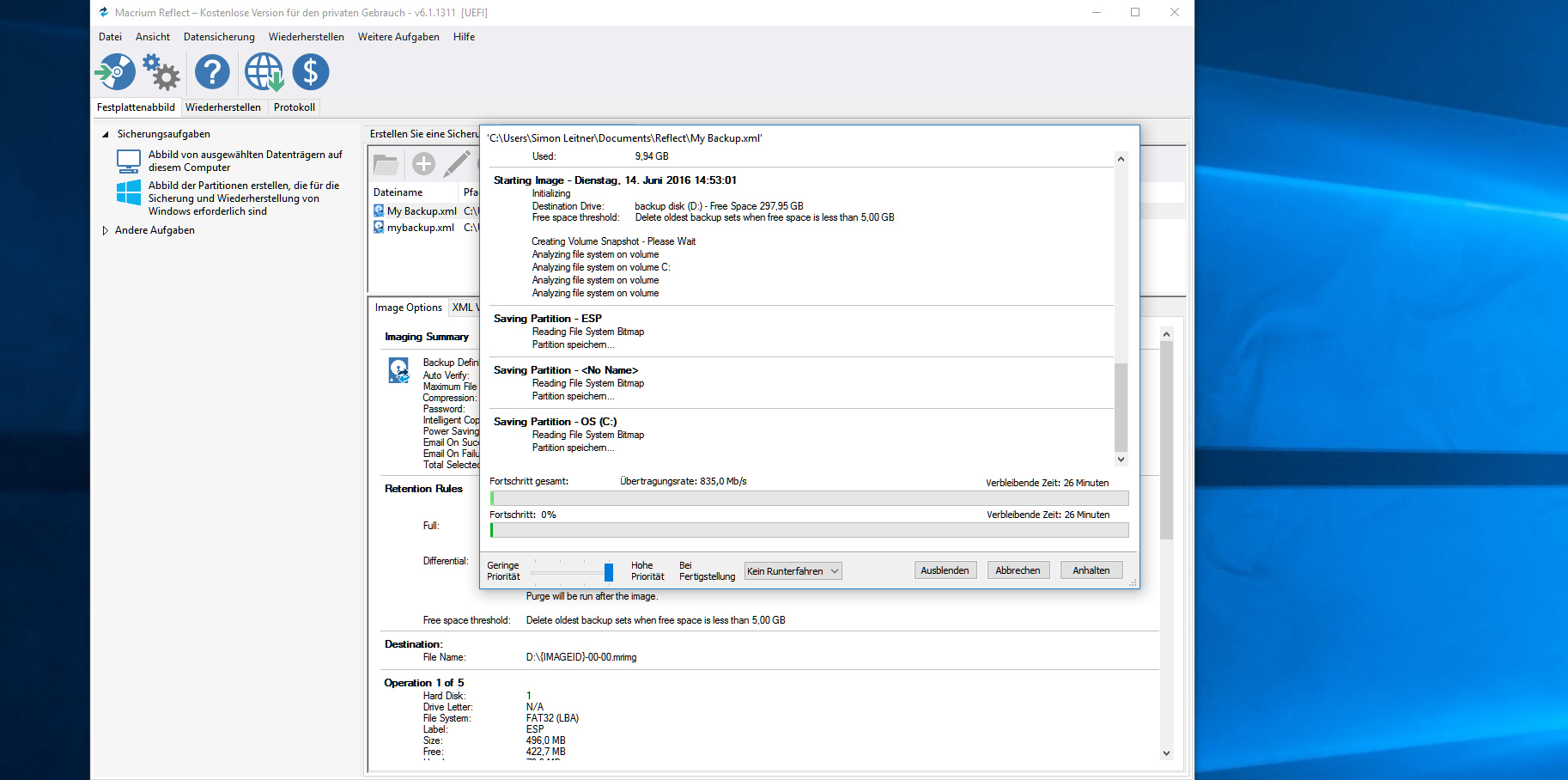Click 'Saving Partition - OS (C:)' log heading
Screen dimensions: 1568x780
(556, 422)
